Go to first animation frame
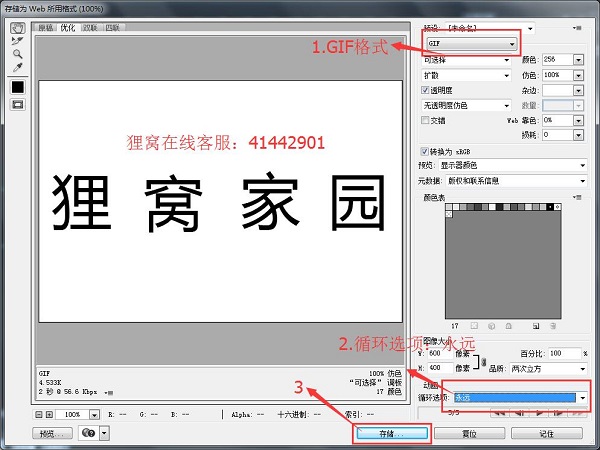 [x=500, y=413]
